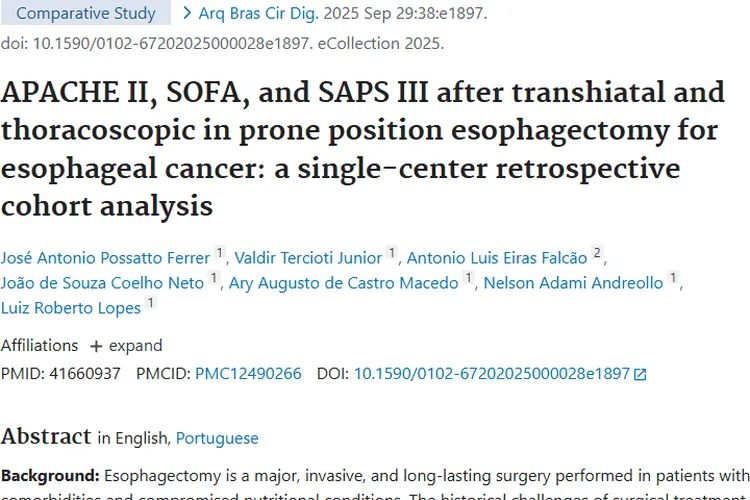Screen dimensions: 750x500
Task: Open author Luiz Roberto Lopes
Action: pyautogui.click(x=71, y=308)
